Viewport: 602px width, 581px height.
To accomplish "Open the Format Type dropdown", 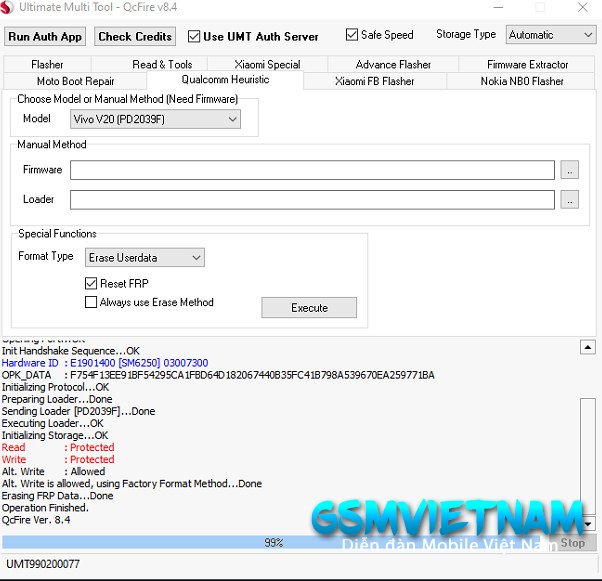I will click(x=145, y=257).
